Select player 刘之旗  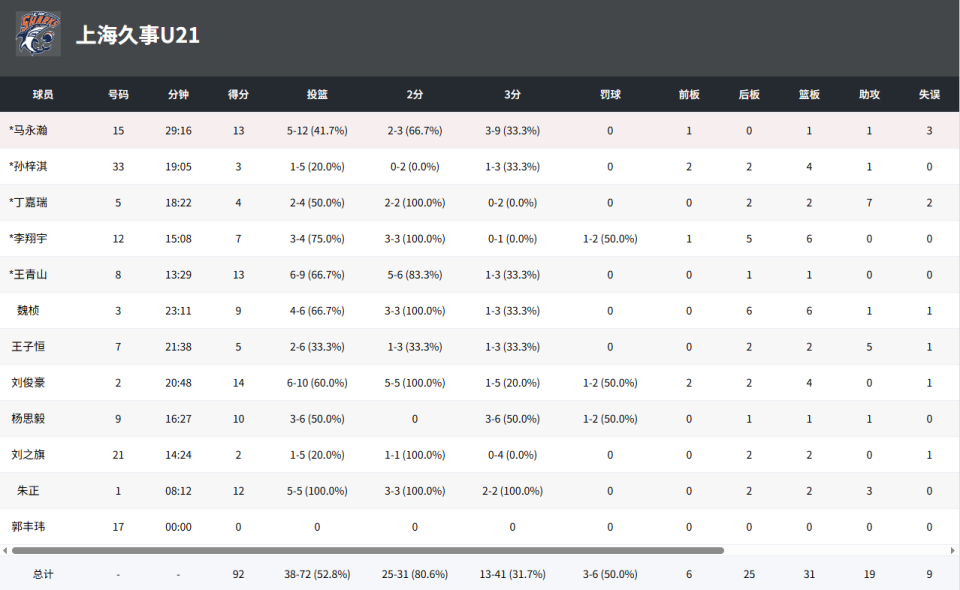(x=28, y=455)
